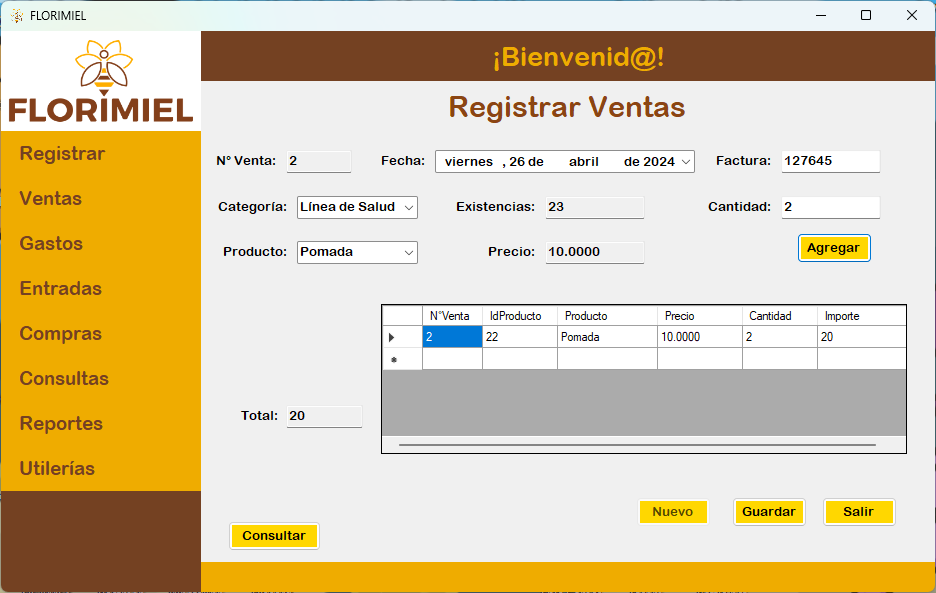Click the Salir button

click(858, 512)
